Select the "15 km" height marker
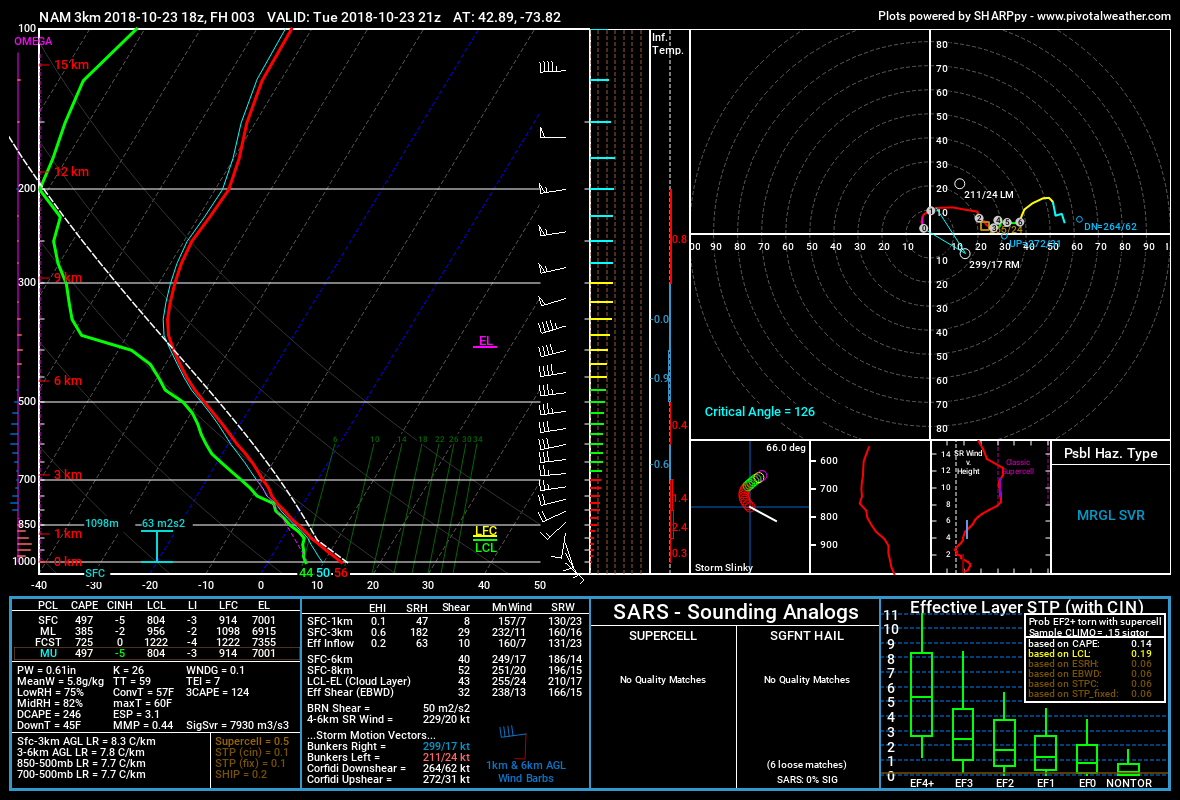 tap(71, 65)
